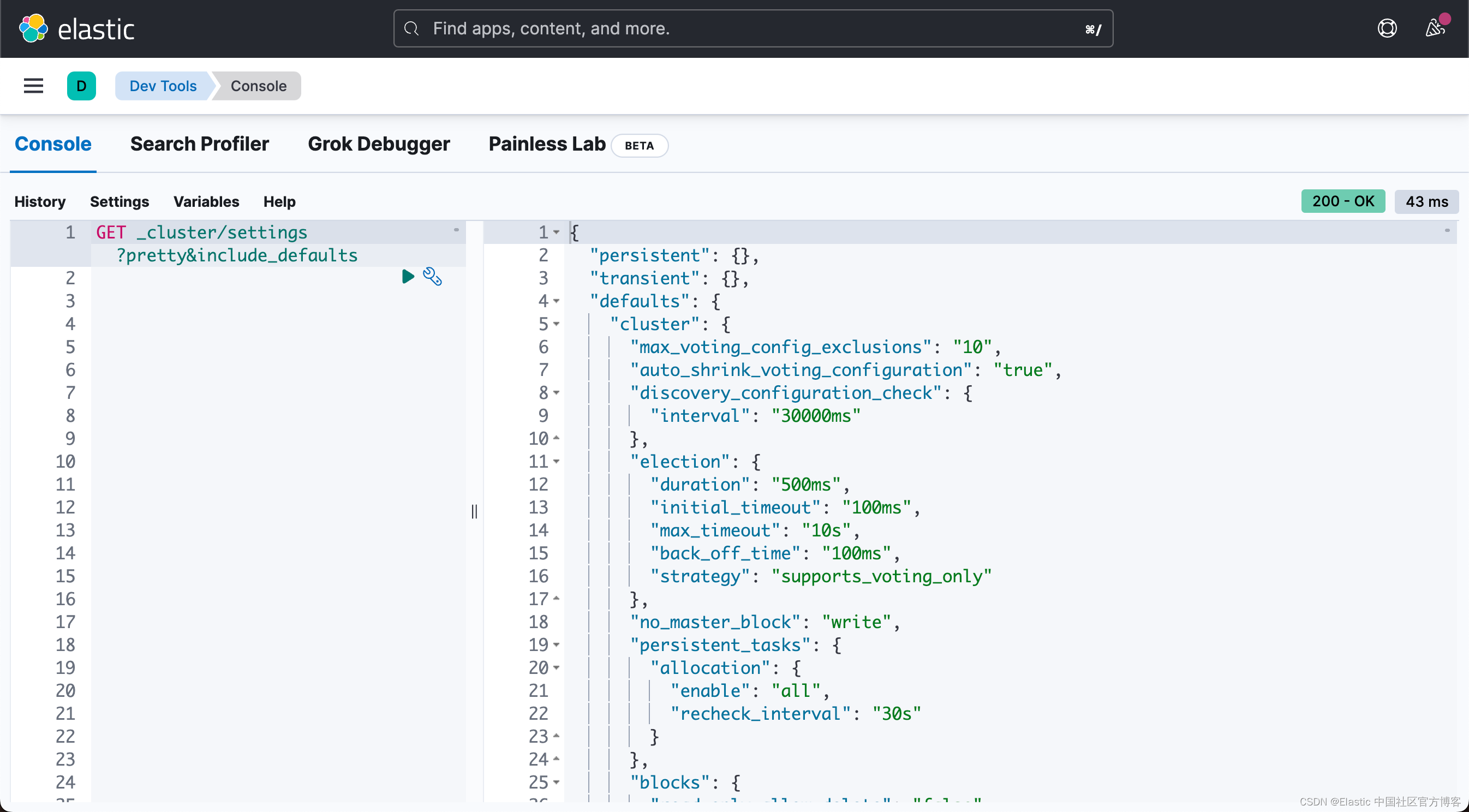Open the hamburger navigation menu
The image size is (1469, 812).
point(34,86)
